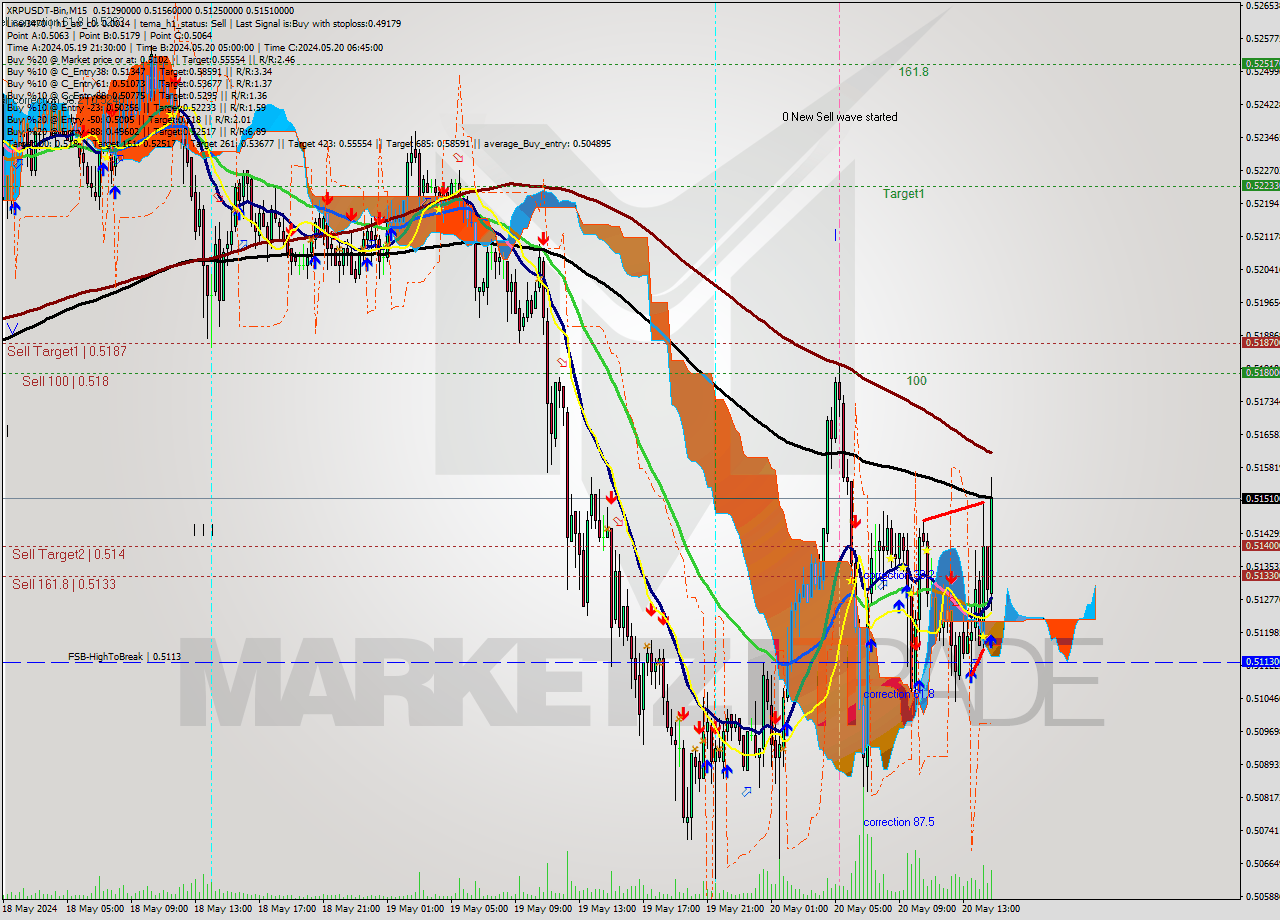Click the '19 May 09:00' time label
Viewport: 1280px width, 920px height.
(544, 909)
